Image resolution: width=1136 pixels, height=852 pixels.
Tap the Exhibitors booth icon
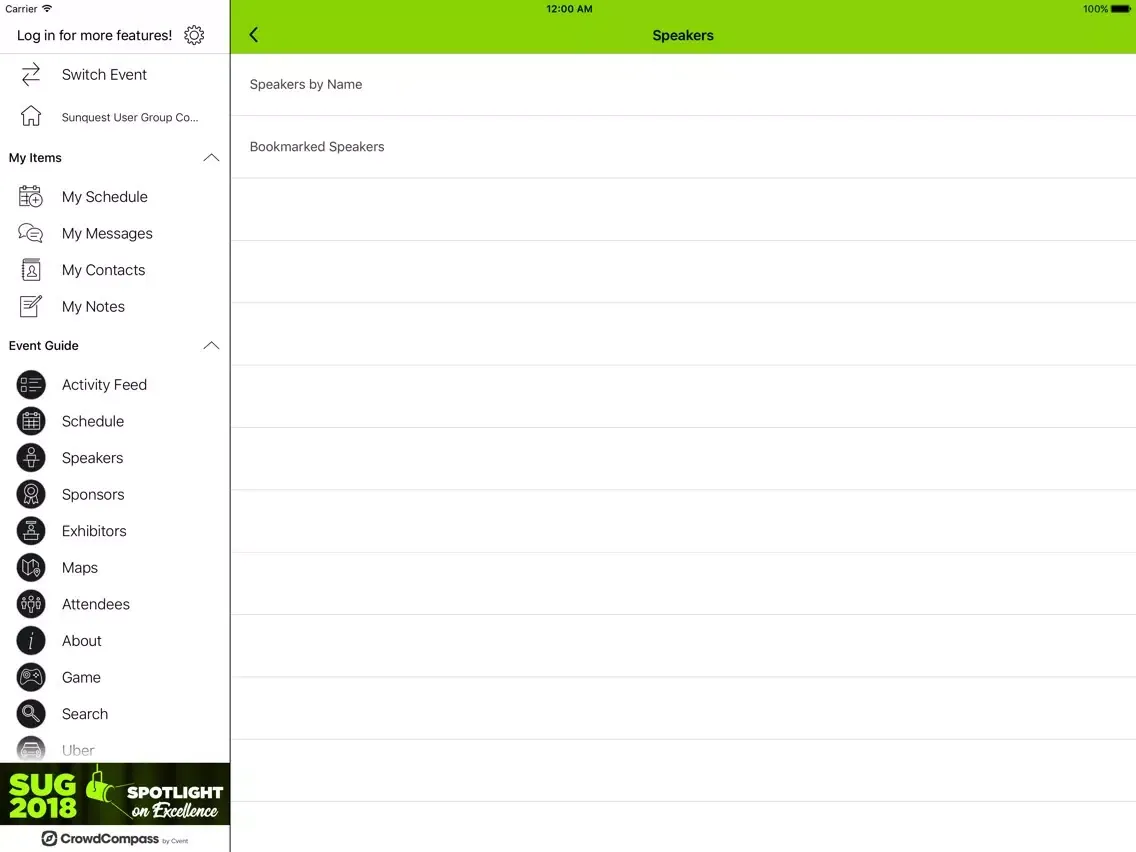point(30,531)
